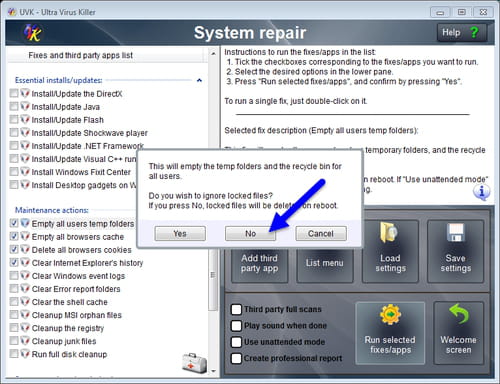Click the first aid kit icon
Viewport: 500px width, 384px height.
click(x=194, y=363)
